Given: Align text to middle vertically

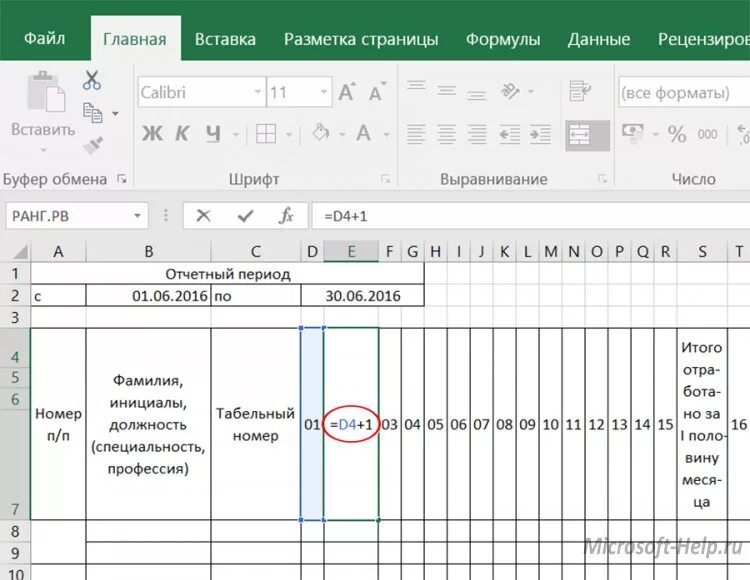Looking at the screenshot, I should pos(447,91).
